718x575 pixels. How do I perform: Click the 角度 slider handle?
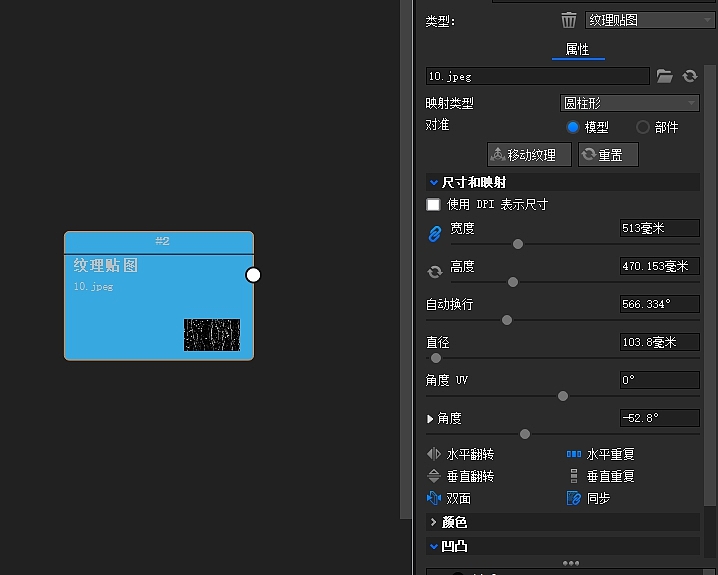point(525,434)
